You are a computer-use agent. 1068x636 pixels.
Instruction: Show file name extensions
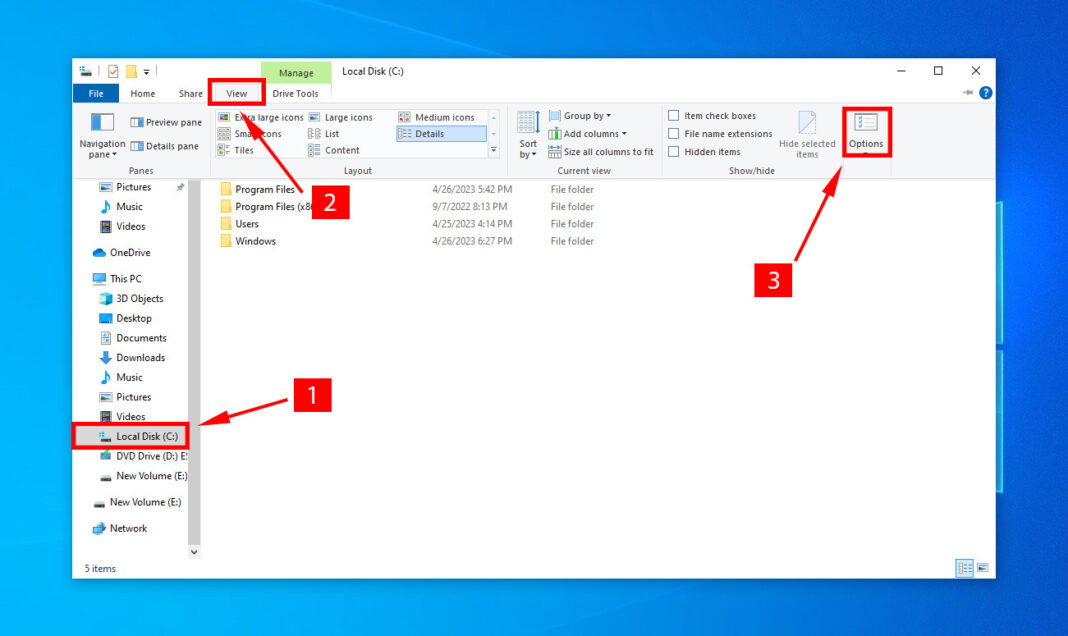click(674, 133)
